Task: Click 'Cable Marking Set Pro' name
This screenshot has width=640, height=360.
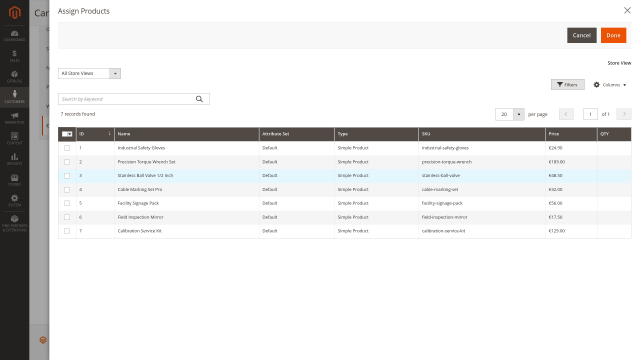Action: coord(140,190)
